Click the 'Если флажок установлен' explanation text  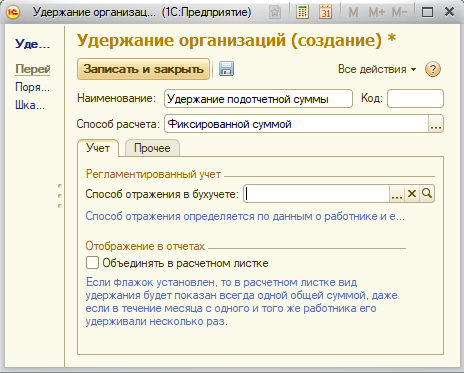pos(241,301)
